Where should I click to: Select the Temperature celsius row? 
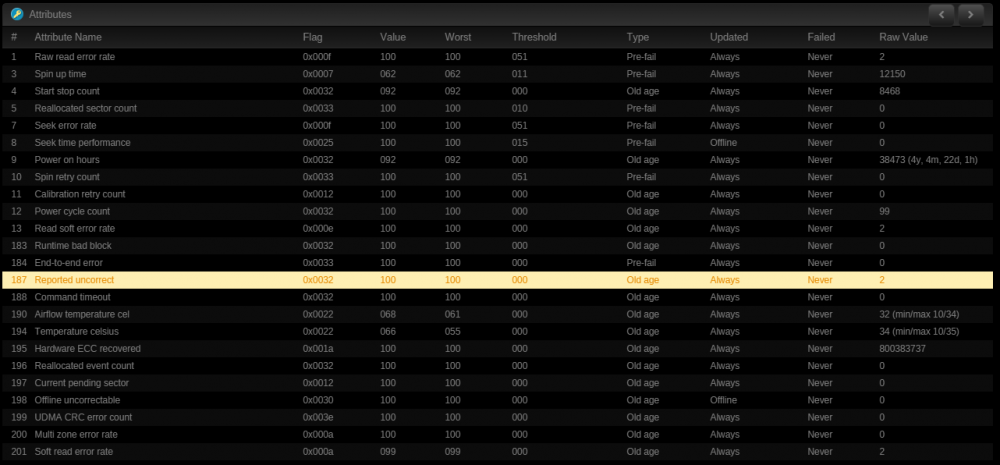point(497,332)
